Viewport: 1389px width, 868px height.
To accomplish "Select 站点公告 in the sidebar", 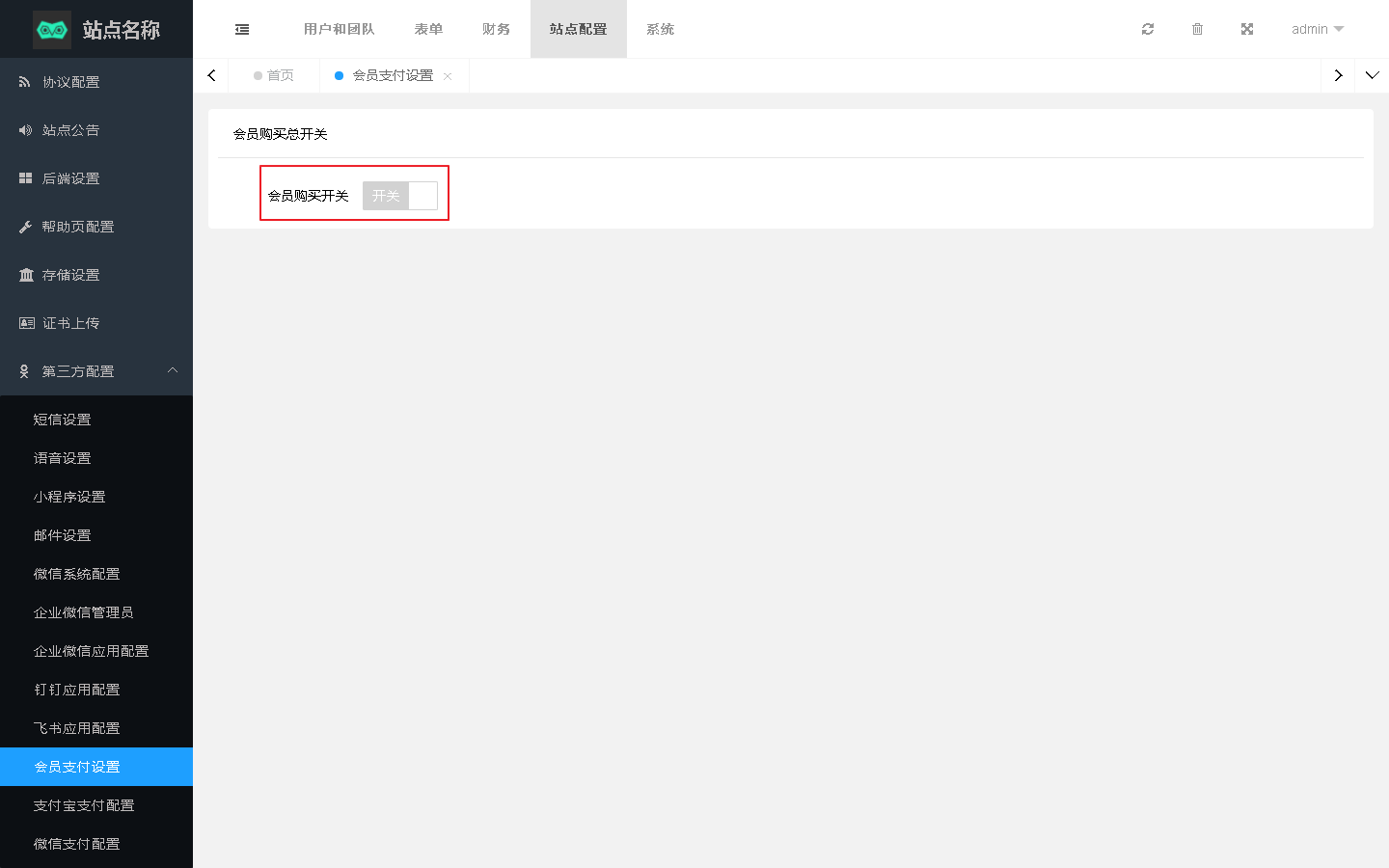I will point(70,130).
